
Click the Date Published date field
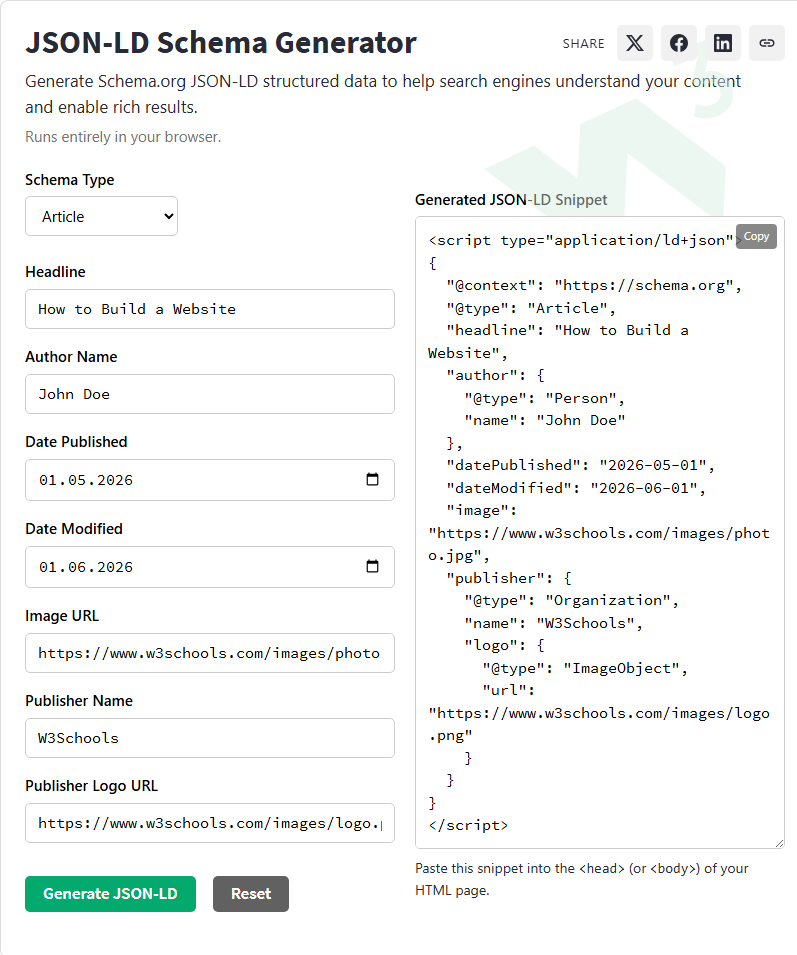tap(209, 480)
